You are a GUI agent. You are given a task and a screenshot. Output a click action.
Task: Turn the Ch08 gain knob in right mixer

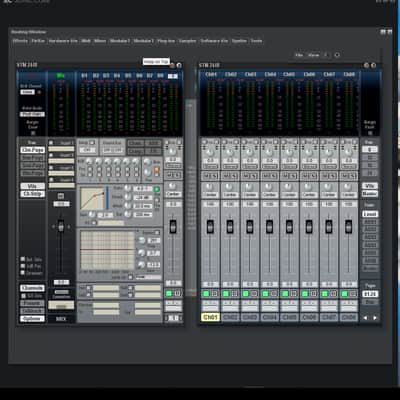click(x=348, y=152)
